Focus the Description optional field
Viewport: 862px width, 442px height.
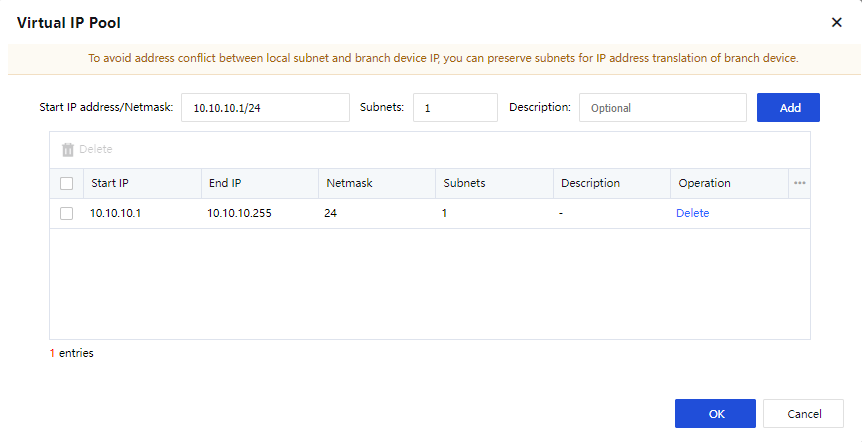[662, 107]
